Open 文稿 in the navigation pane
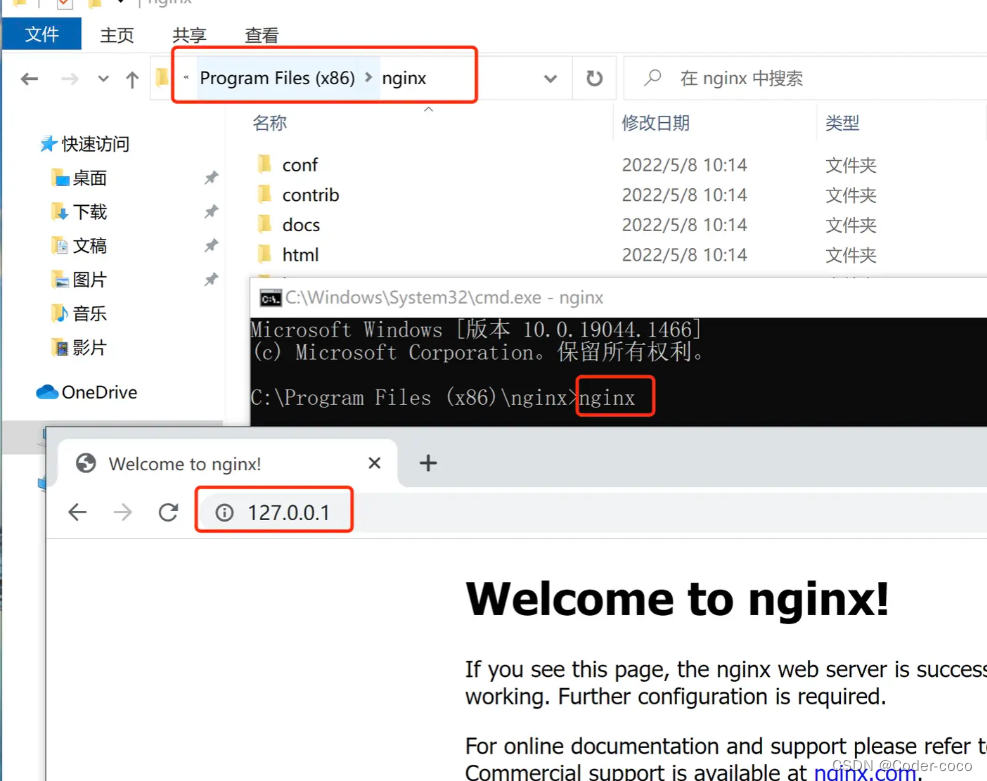 click(x=89, y=246)
